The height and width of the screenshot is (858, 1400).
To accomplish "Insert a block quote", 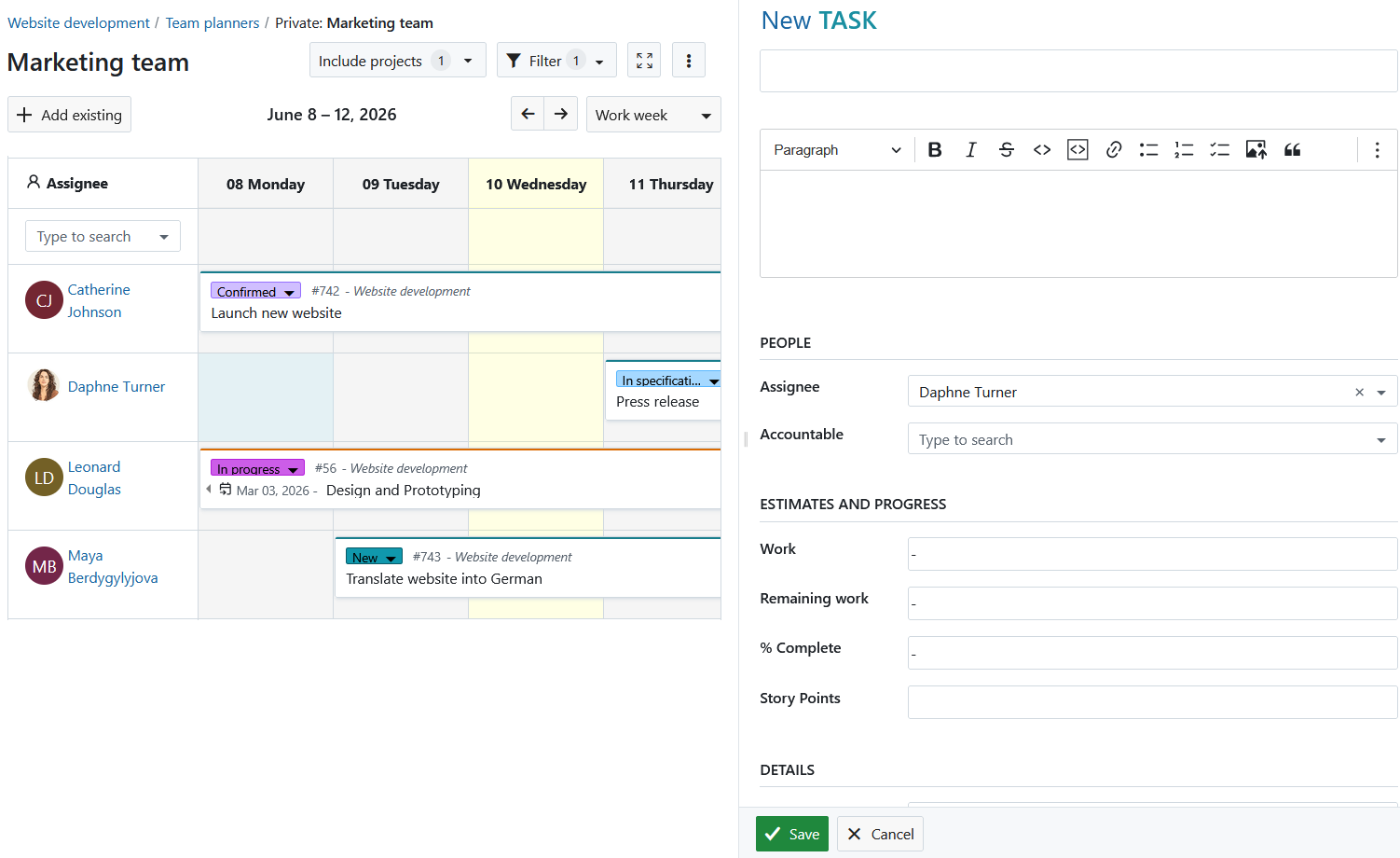I will (1292, 150).
